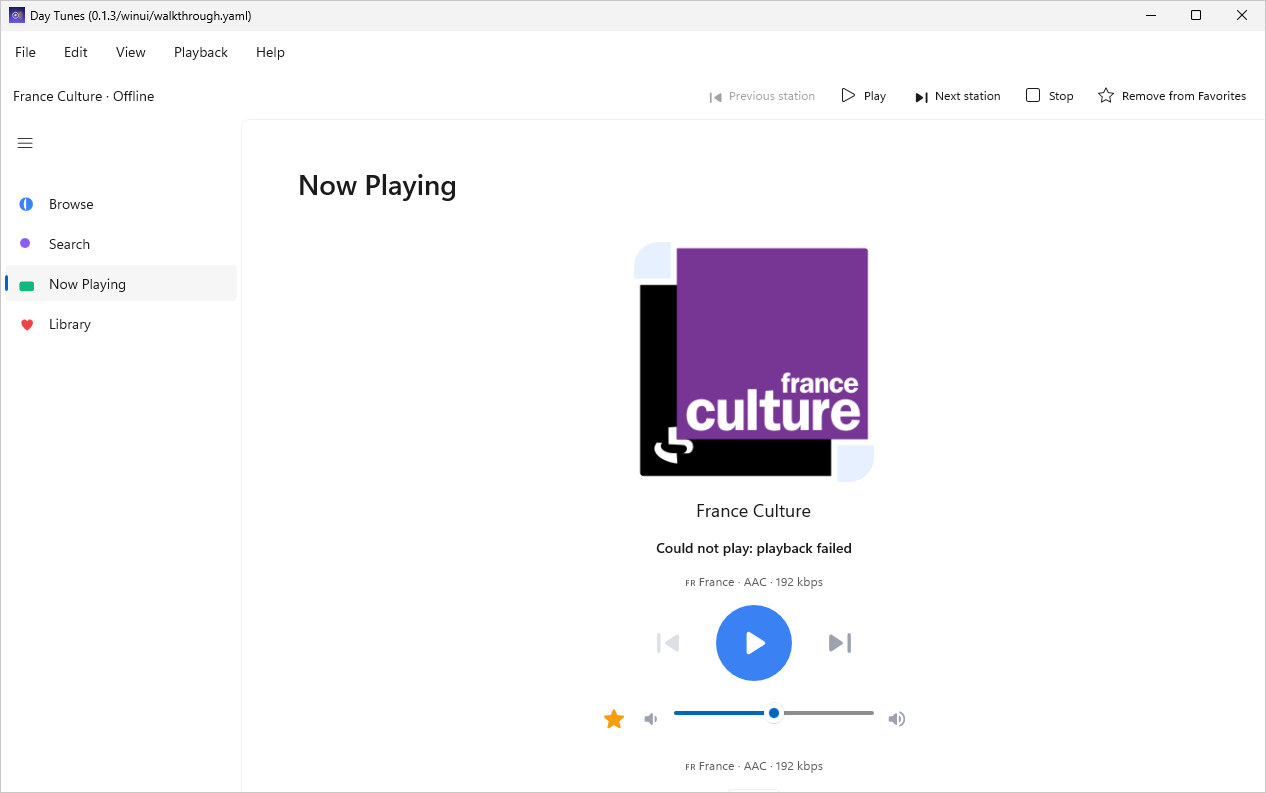
Task: Click the previous track icon under artwork
Action: pos(668,643)
